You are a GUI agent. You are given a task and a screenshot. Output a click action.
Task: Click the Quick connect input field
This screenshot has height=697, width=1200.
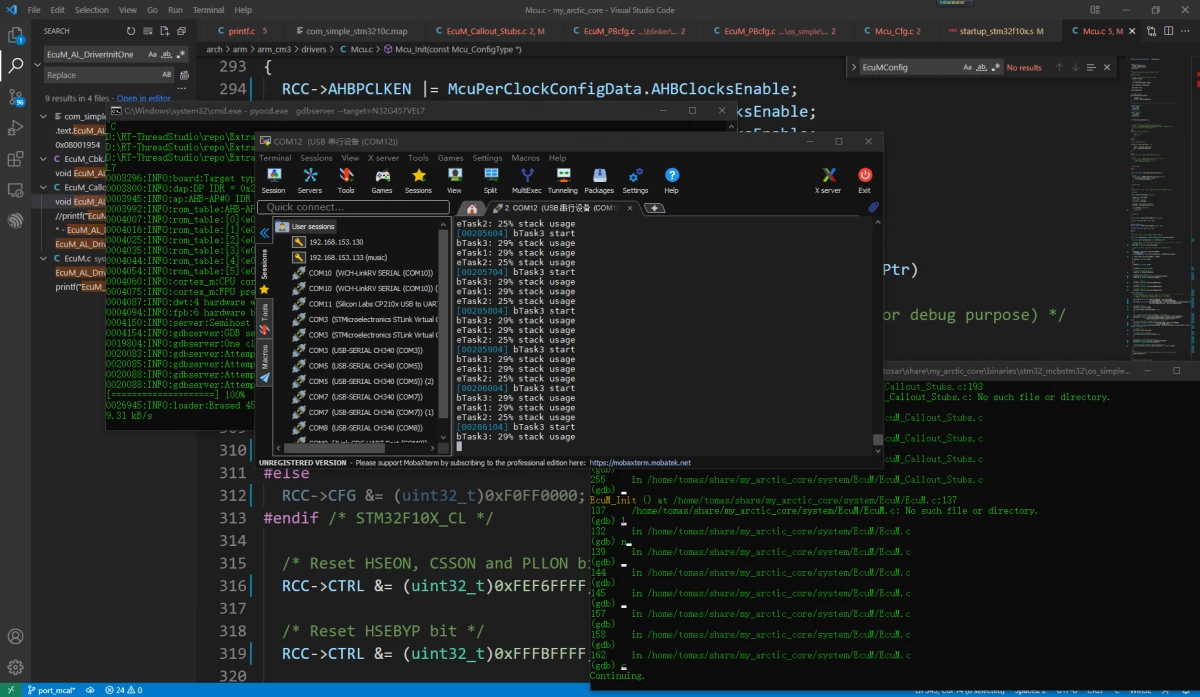pos(353,208)
